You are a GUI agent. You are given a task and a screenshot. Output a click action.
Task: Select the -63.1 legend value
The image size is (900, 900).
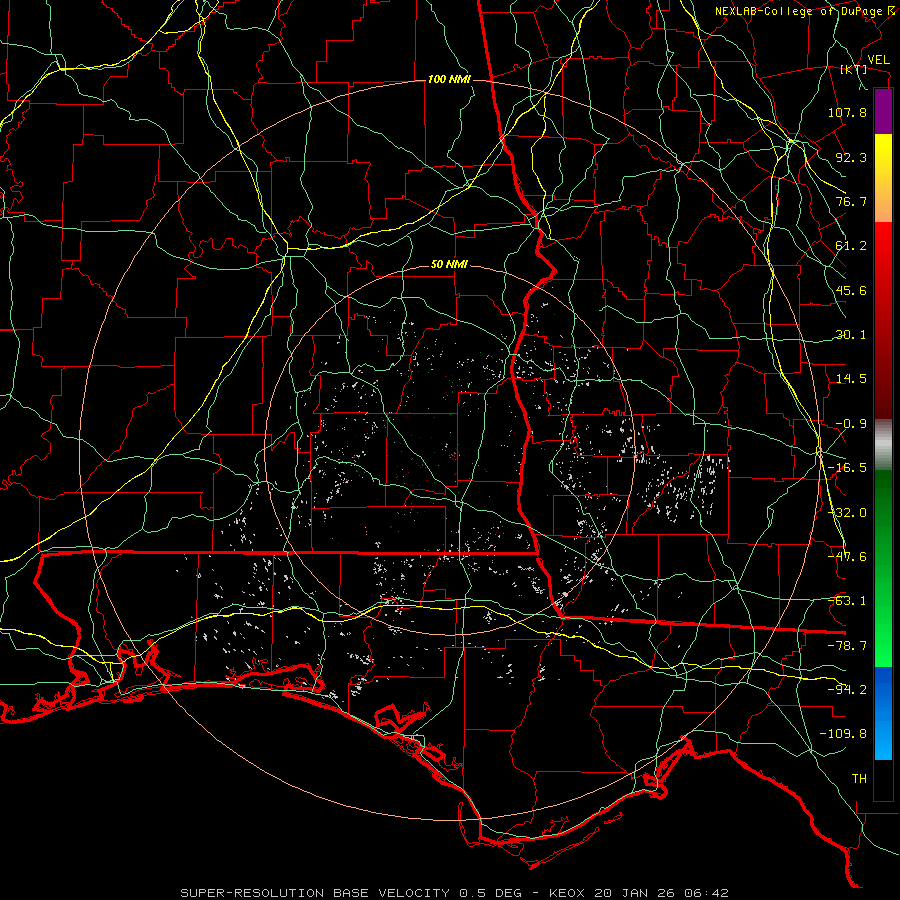(x=847, y=601)
